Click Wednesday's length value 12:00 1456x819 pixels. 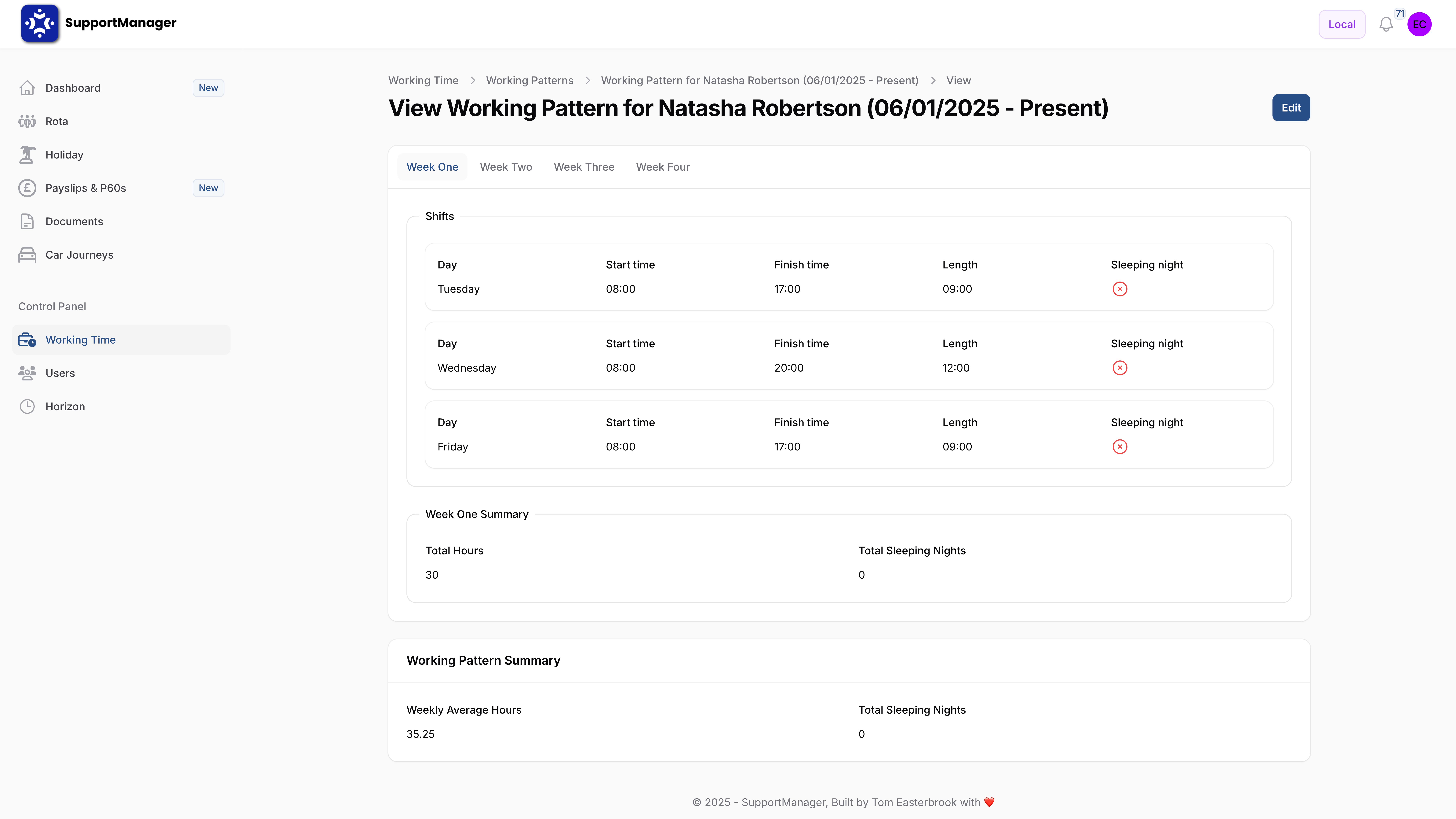click(956, 368)
